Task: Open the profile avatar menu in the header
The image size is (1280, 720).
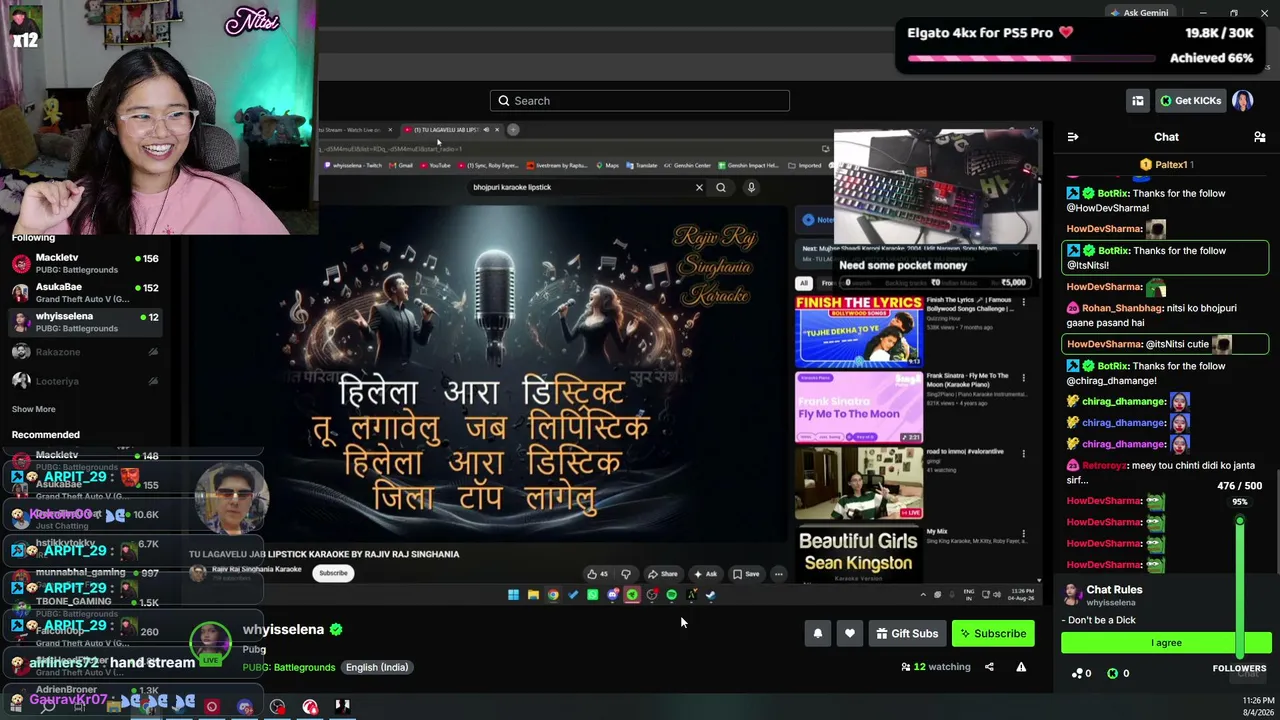Action: click(1243, 101)
